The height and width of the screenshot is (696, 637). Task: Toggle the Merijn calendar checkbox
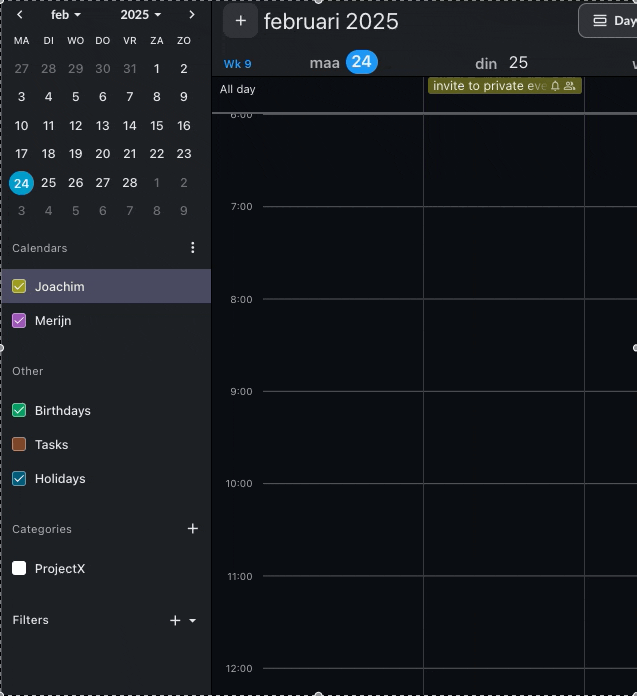(x=19, y=321)
